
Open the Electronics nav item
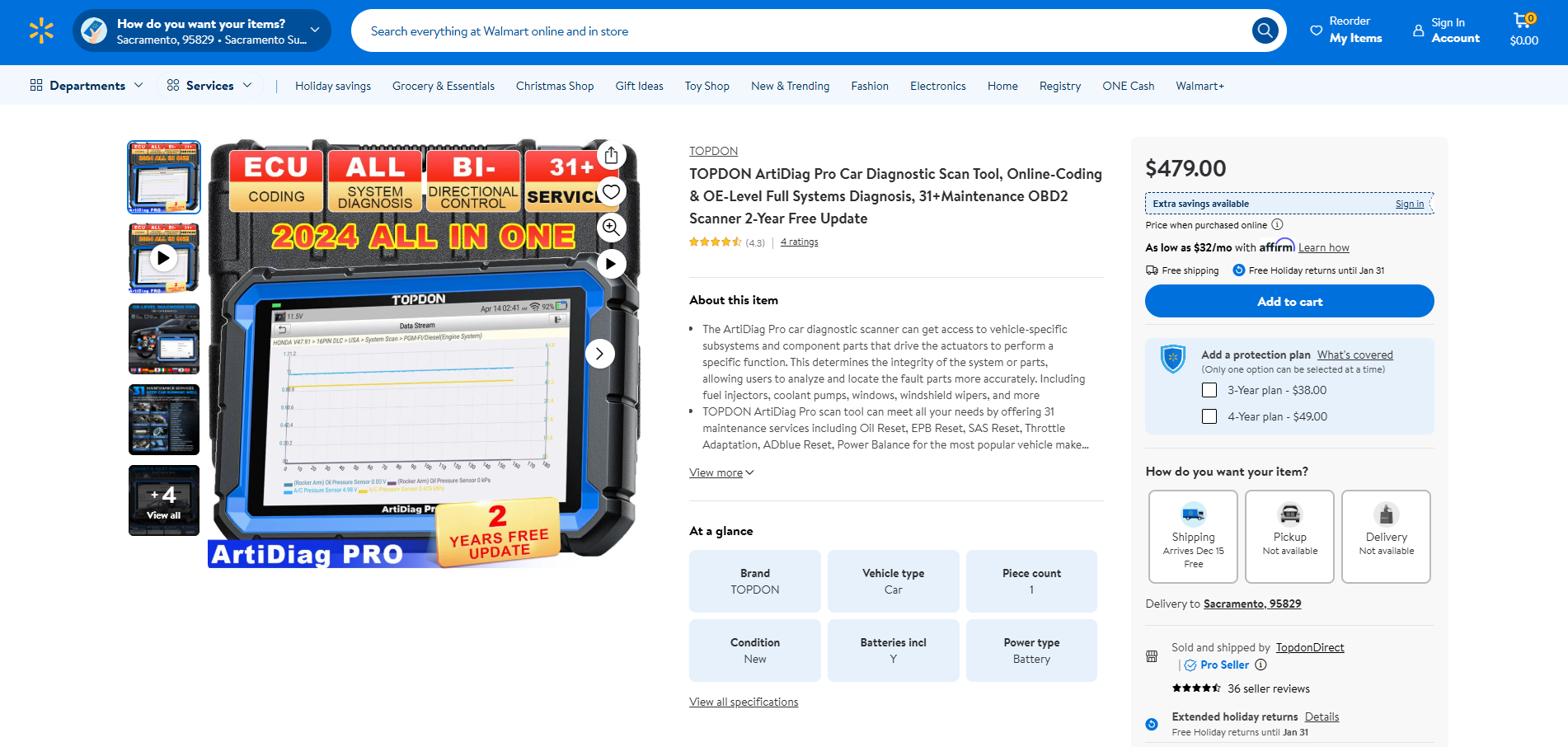tap(937, 86)
